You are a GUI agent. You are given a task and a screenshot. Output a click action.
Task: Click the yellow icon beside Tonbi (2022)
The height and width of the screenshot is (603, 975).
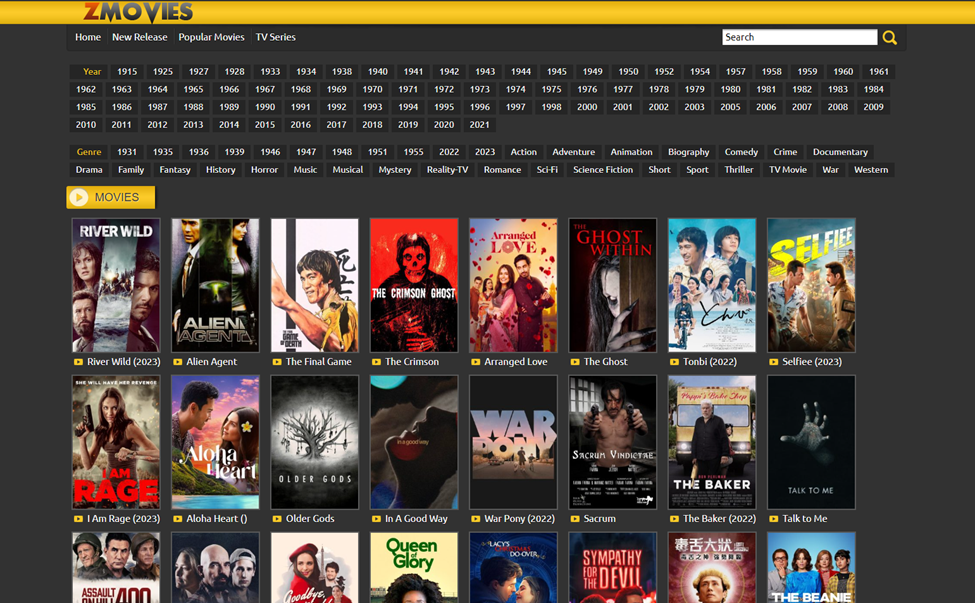coord(675,362)
